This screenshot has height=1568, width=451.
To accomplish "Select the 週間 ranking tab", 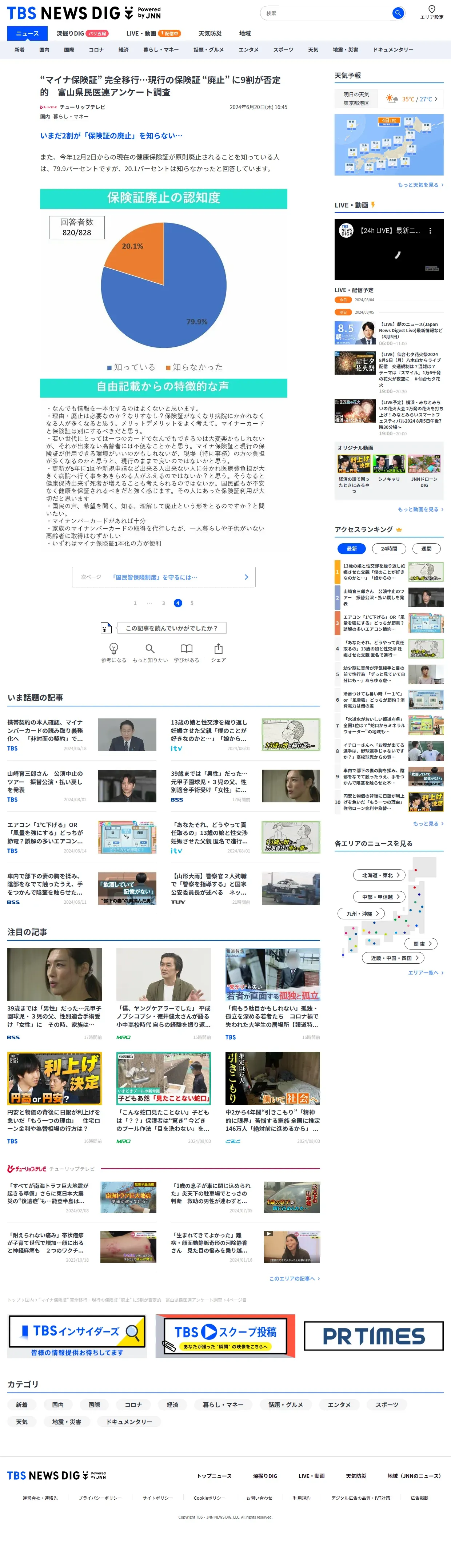I will click(x=426, y=548).
